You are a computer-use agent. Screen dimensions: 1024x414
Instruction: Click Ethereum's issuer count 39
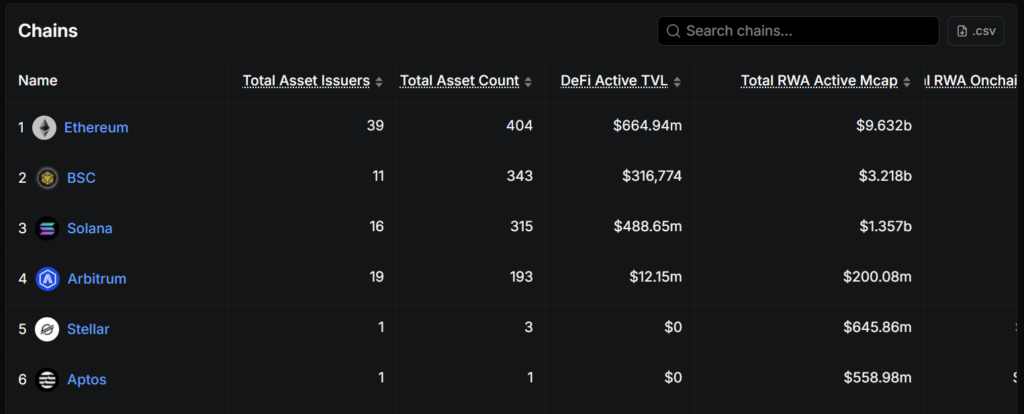click(x=375, y=125)
